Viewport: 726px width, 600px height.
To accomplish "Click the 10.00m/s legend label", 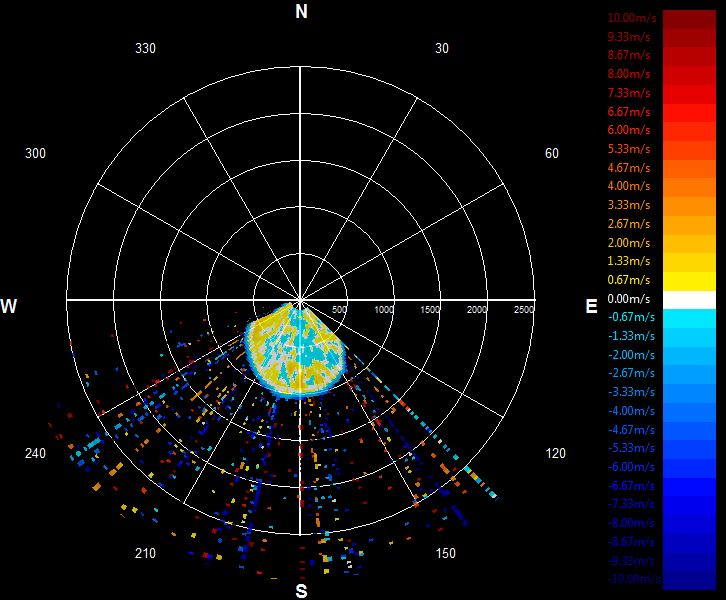I will (x=632, y=18).
